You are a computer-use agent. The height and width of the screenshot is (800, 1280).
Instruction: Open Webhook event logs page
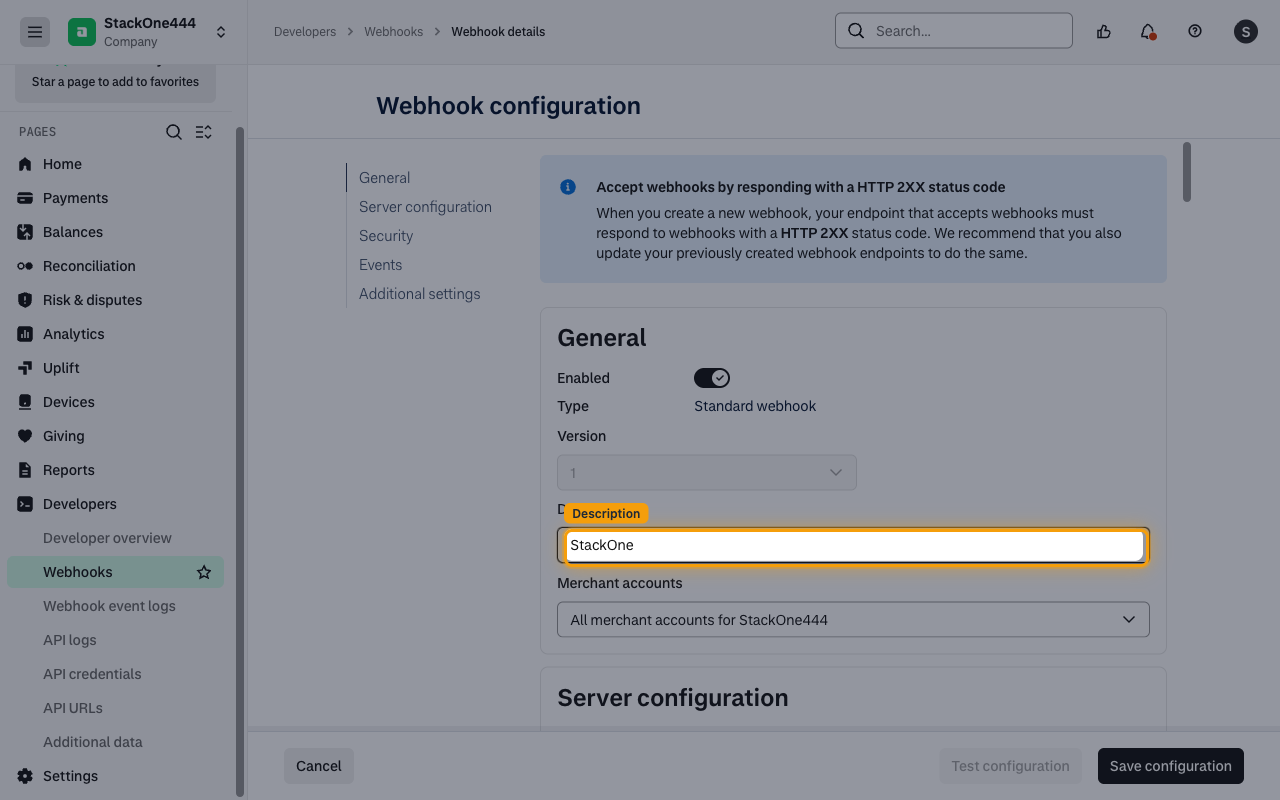click(109, 606)
